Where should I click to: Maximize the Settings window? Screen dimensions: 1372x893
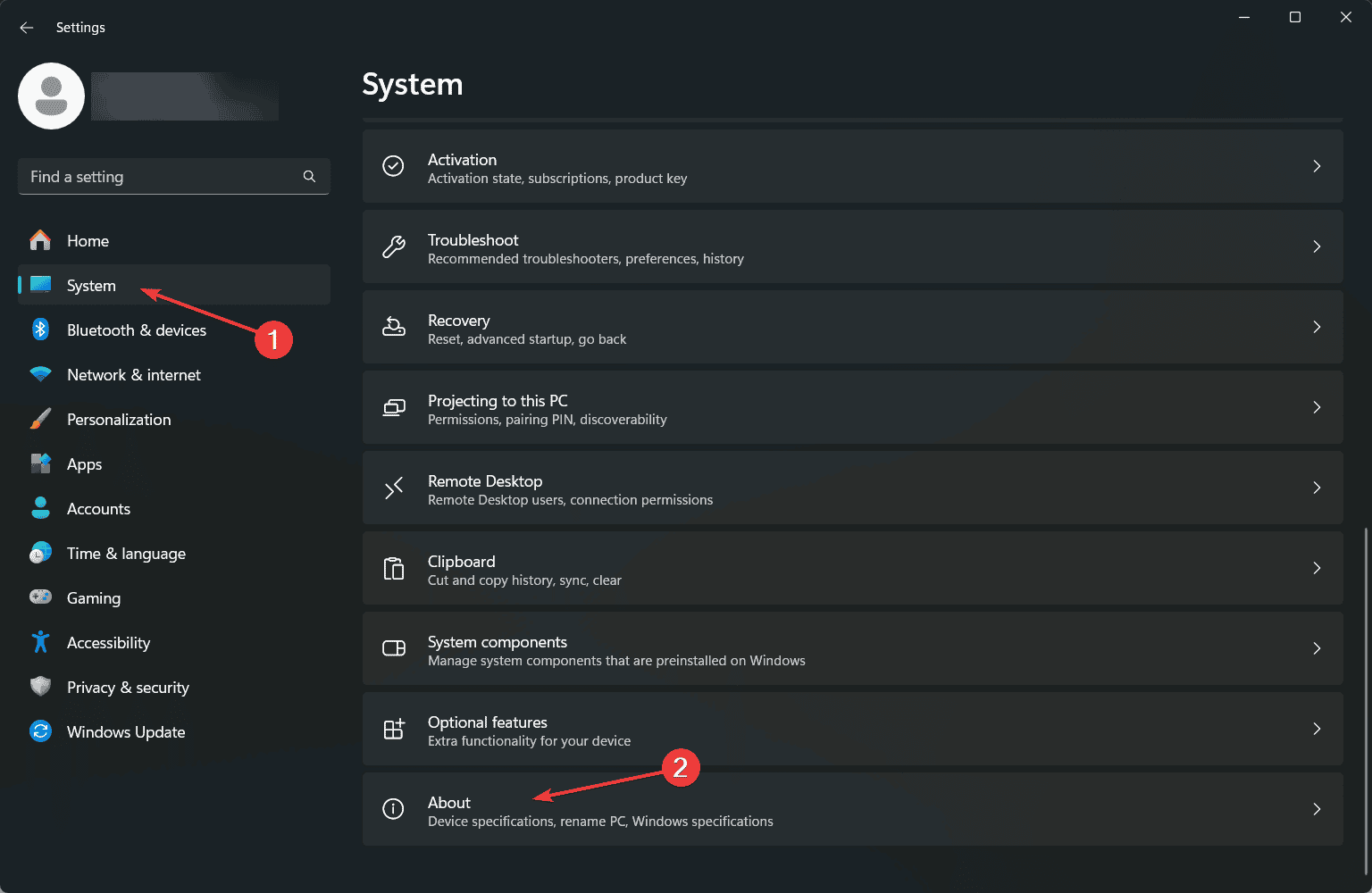[1294, 17]
